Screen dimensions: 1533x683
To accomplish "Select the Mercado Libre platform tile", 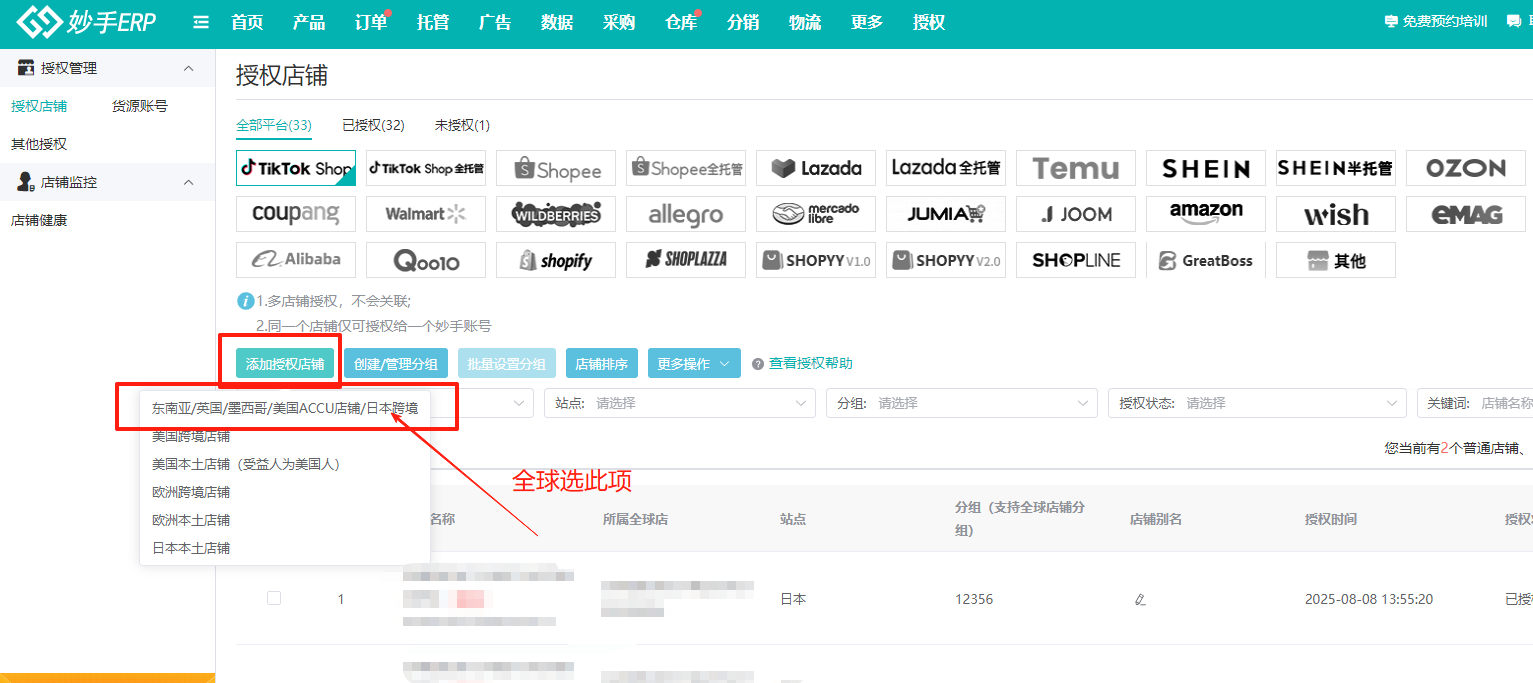I will pos(816,214).
